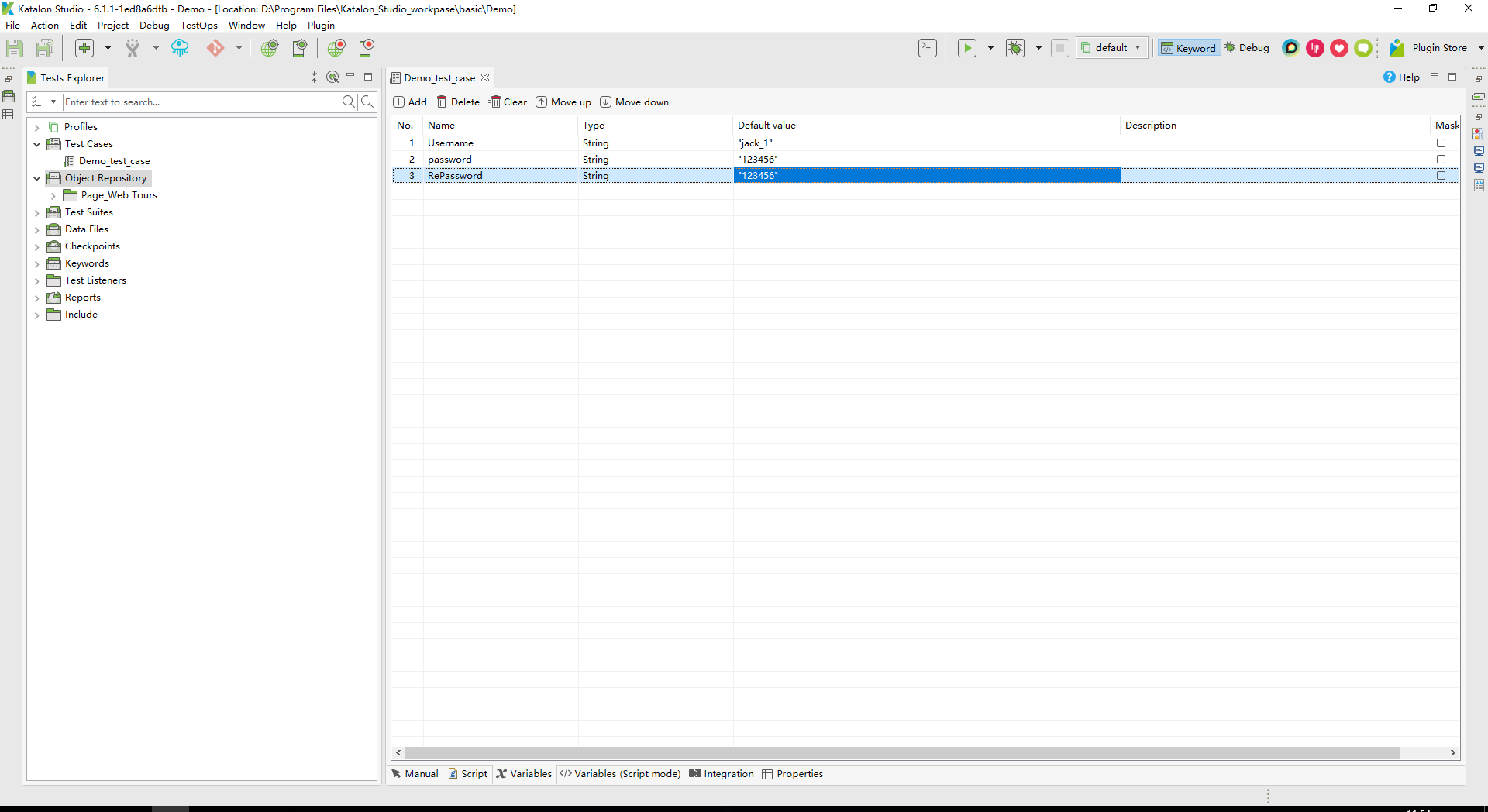Click the grey Stop execution icon
1488x812 pixels.
pos(1060,48)
